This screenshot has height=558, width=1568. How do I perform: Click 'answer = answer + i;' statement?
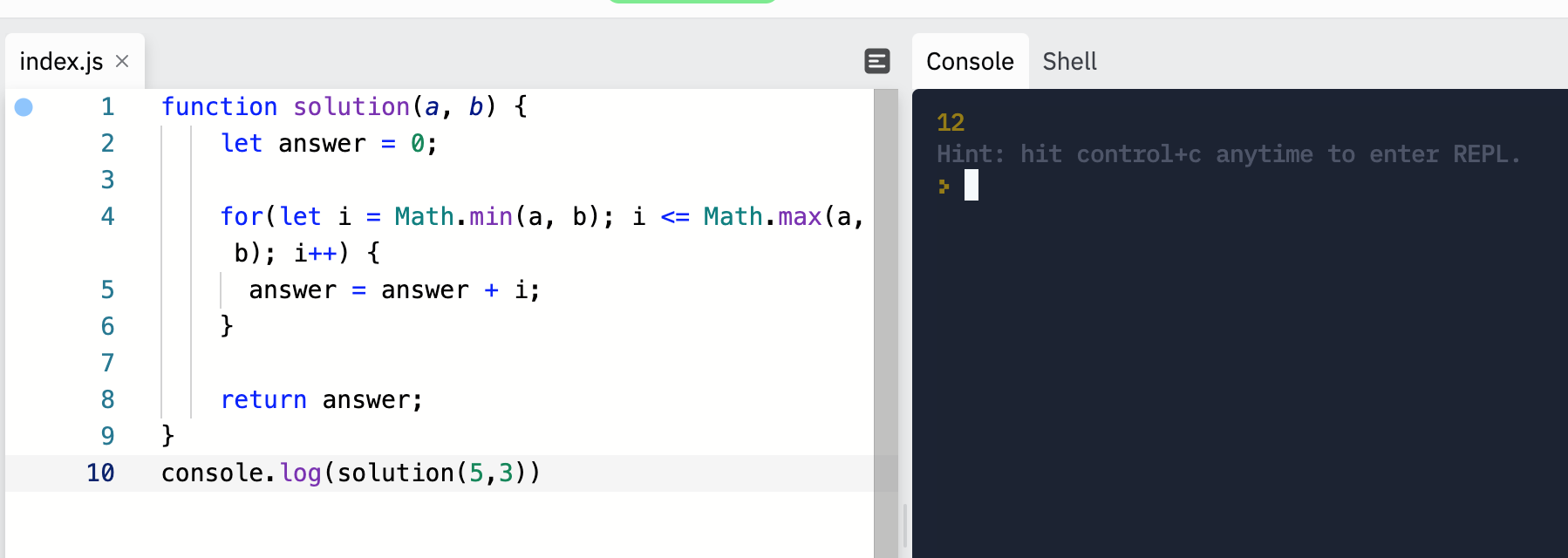[x=395, y=289]
